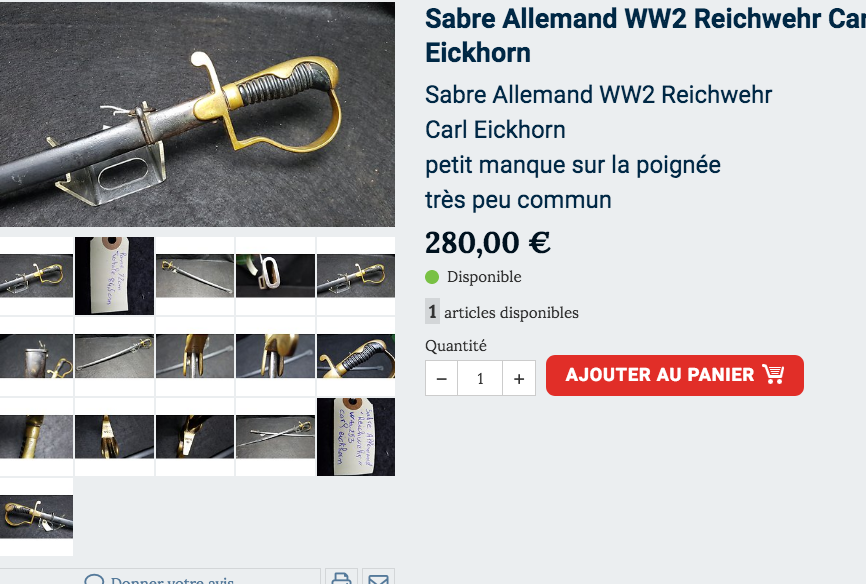Increase quantity with the plus button
866x584 pixels.
(x=519, y=378)
